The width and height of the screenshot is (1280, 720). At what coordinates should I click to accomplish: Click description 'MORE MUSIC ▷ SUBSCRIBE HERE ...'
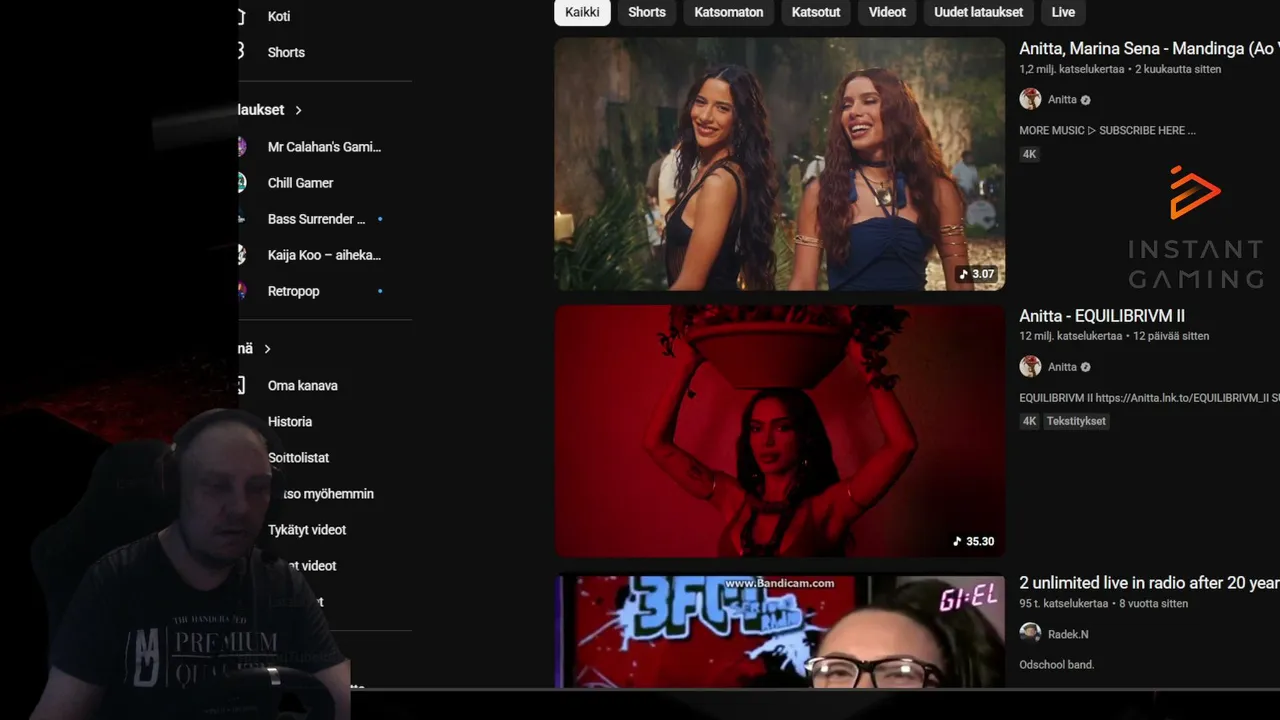coord(1107,130)
